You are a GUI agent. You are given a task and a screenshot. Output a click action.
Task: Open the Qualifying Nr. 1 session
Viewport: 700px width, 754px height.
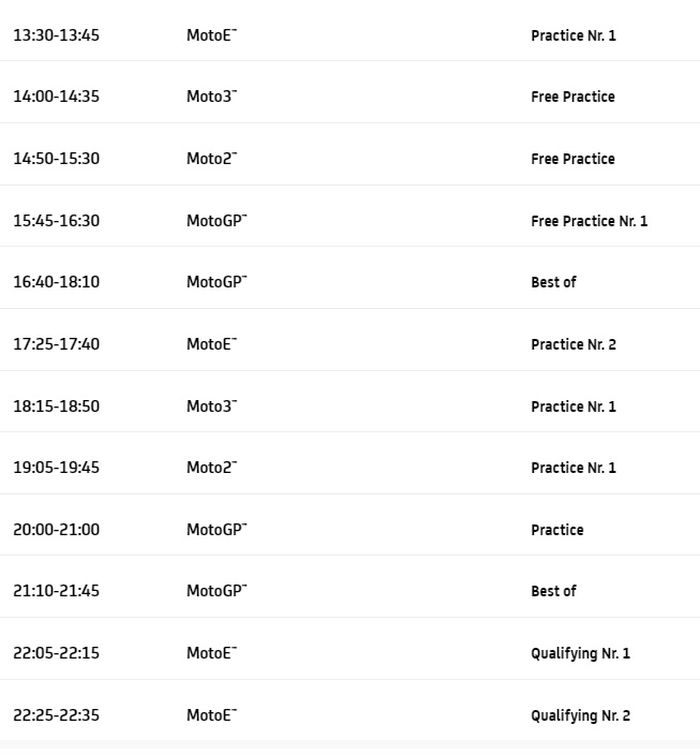click(x=580, y=653)
